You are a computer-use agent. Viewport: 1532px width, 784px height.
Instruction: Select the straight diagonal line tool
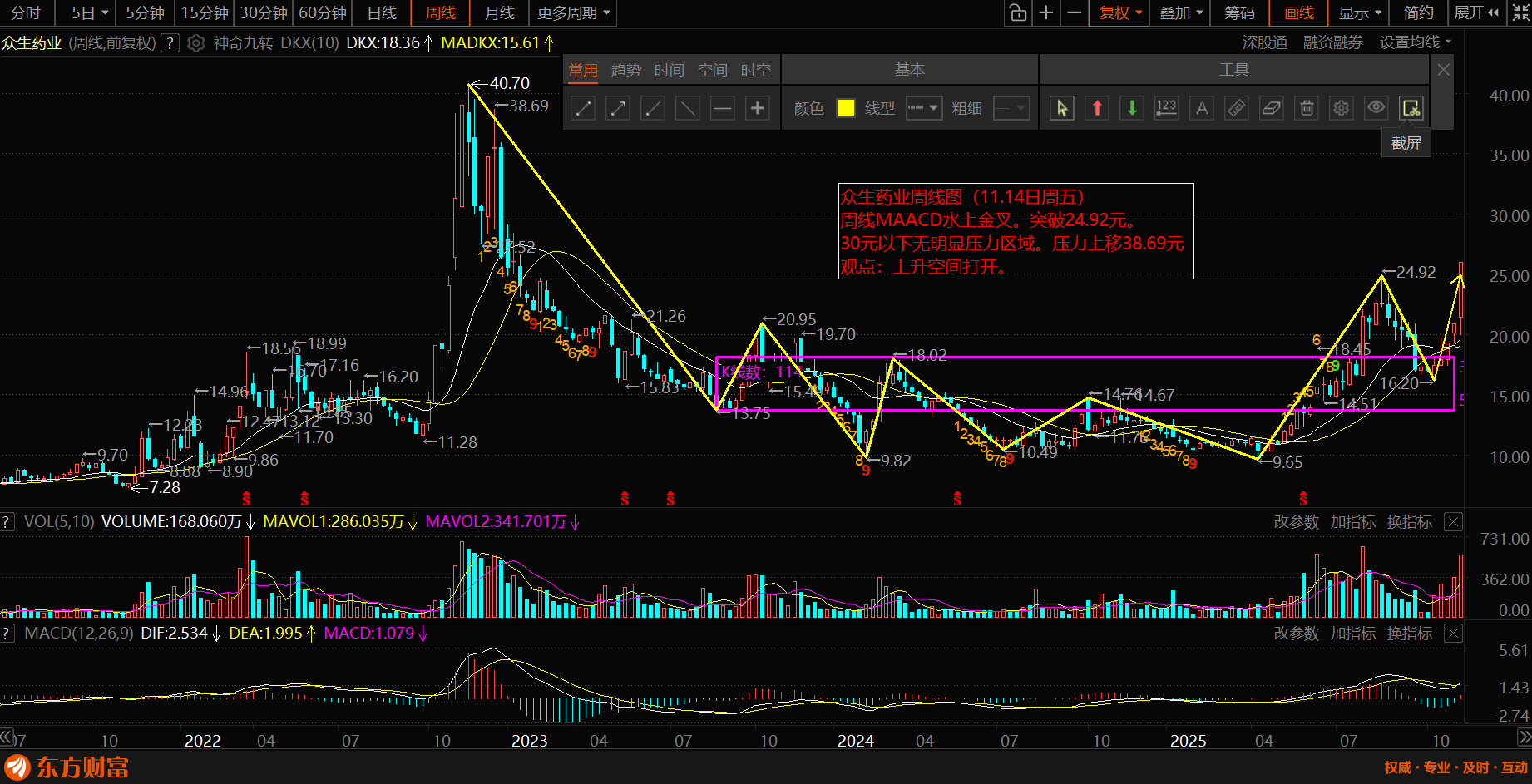688,108
